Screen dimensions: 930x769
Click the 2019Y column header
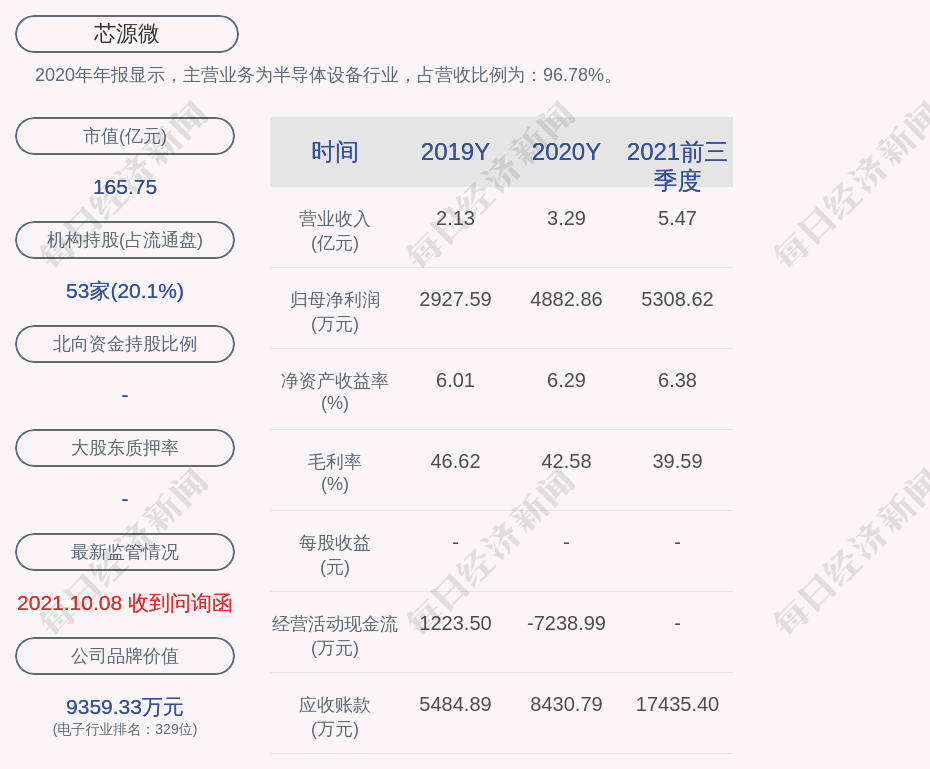(x=455, y=152)
